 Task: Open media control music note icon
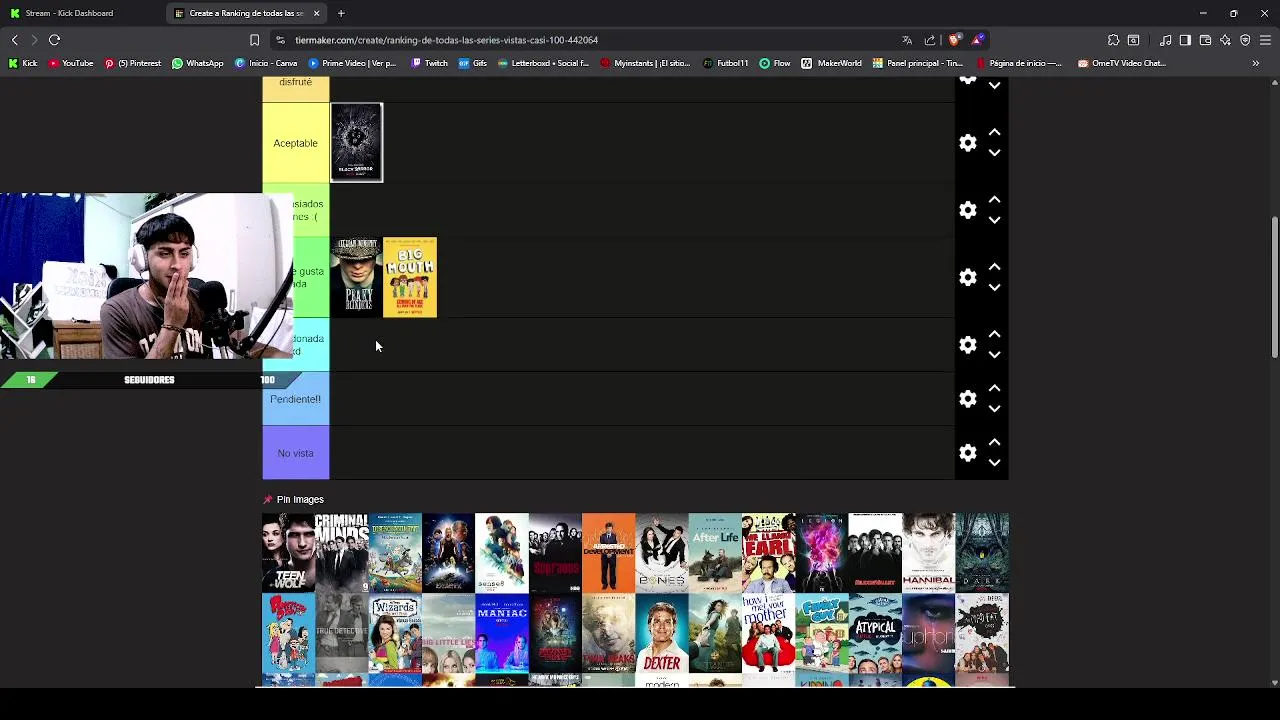point(1166,40)
